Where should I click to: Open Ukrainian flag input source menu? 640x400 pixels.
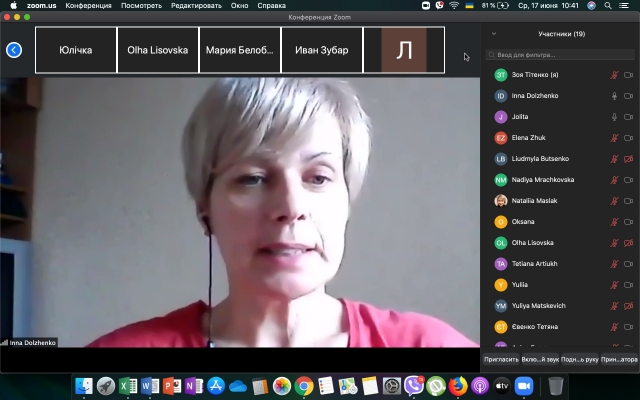pos(469,6)
